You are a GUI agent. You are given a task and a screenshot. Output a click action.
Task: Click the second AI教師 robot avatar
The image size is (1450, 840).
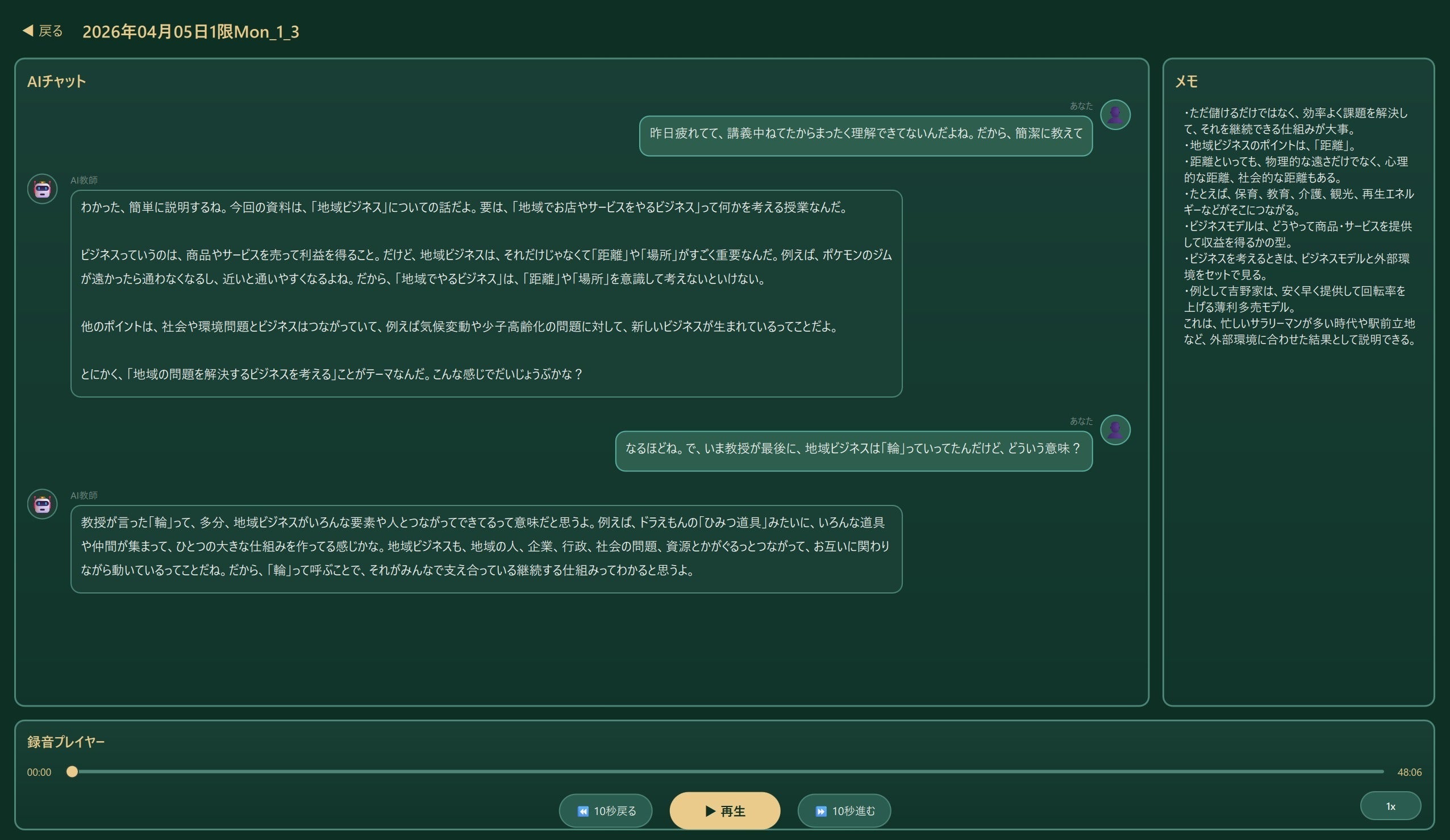[42, 504]
